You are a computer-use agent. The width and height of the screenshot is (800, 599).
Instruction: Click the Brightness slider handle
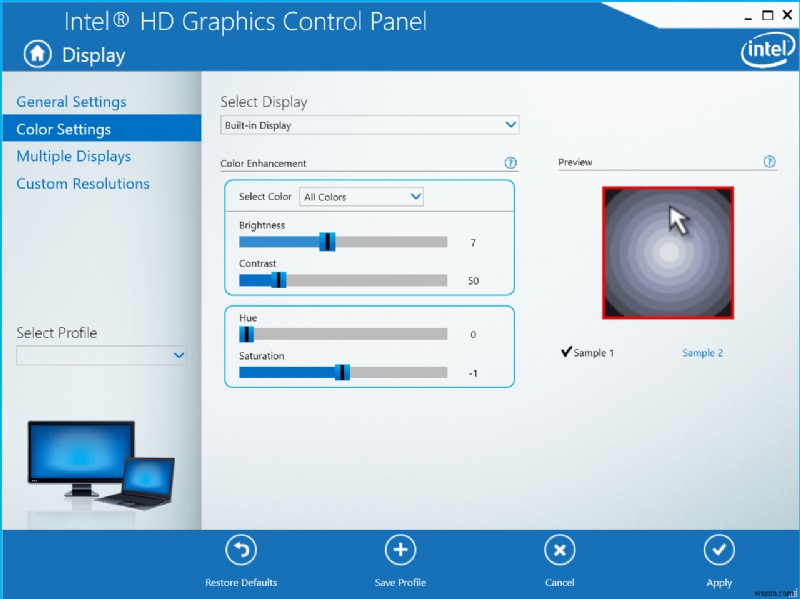point(327,242)
